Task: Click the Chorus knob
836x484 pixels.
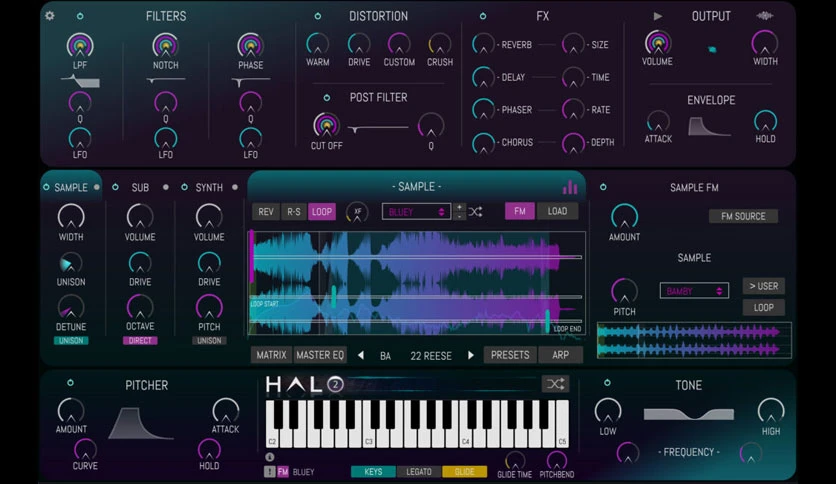Action: point(483,143)
